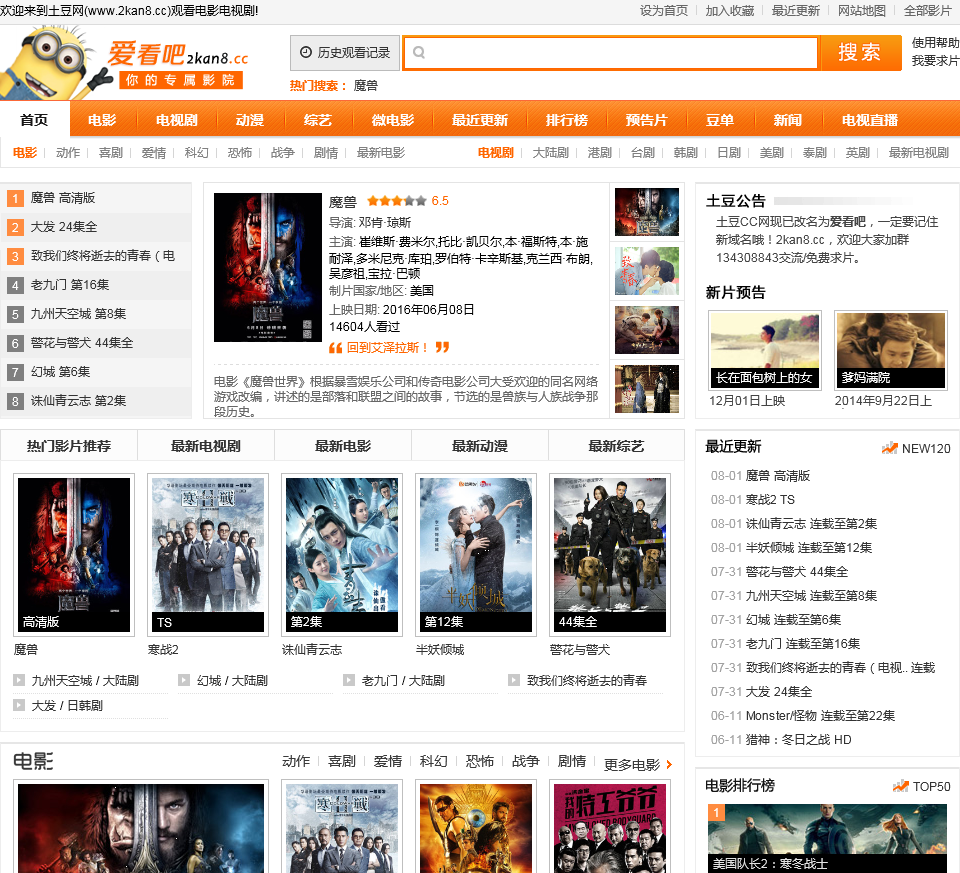The height and width of the screenshot is (873, 960).
Task: Select second thumbnail in featured strip
Action: point(647,271)
